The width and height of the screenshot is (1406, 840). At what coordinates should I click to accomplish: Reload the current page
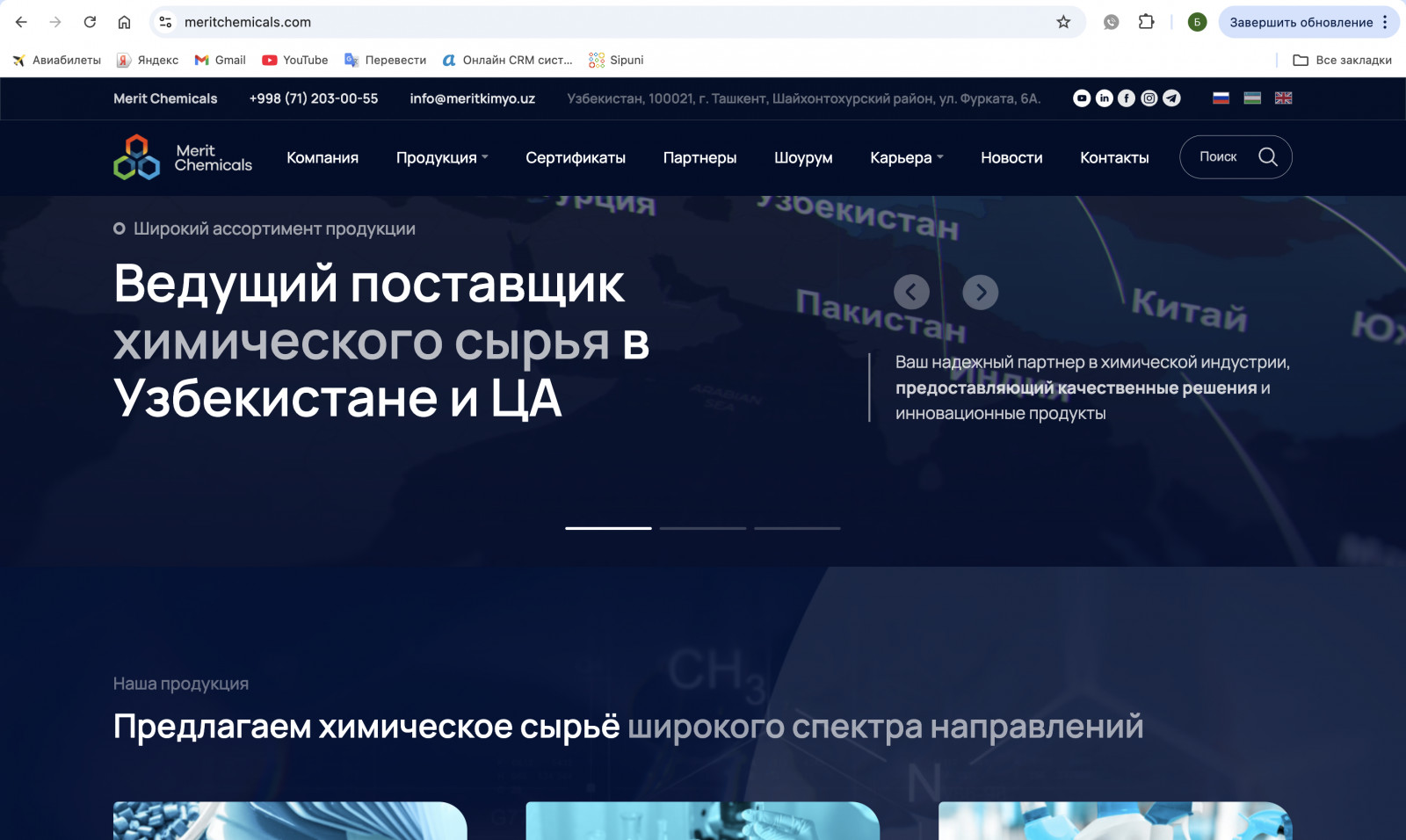click(90, 22)
